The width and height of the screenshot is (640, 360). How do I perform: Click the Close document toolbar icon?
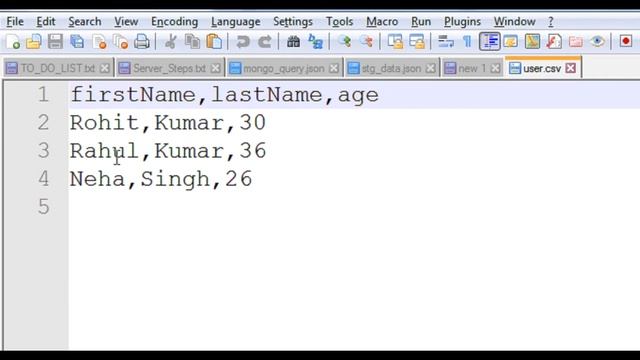pos(99,42)
